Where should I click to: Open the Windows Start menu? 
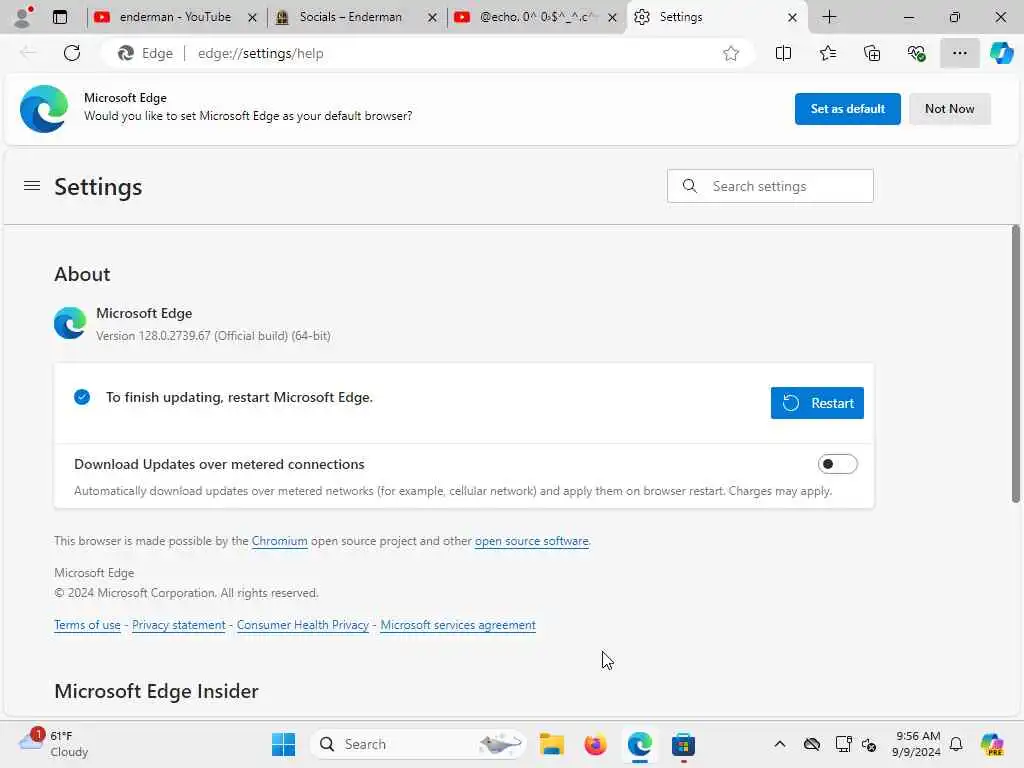(283, 744)
